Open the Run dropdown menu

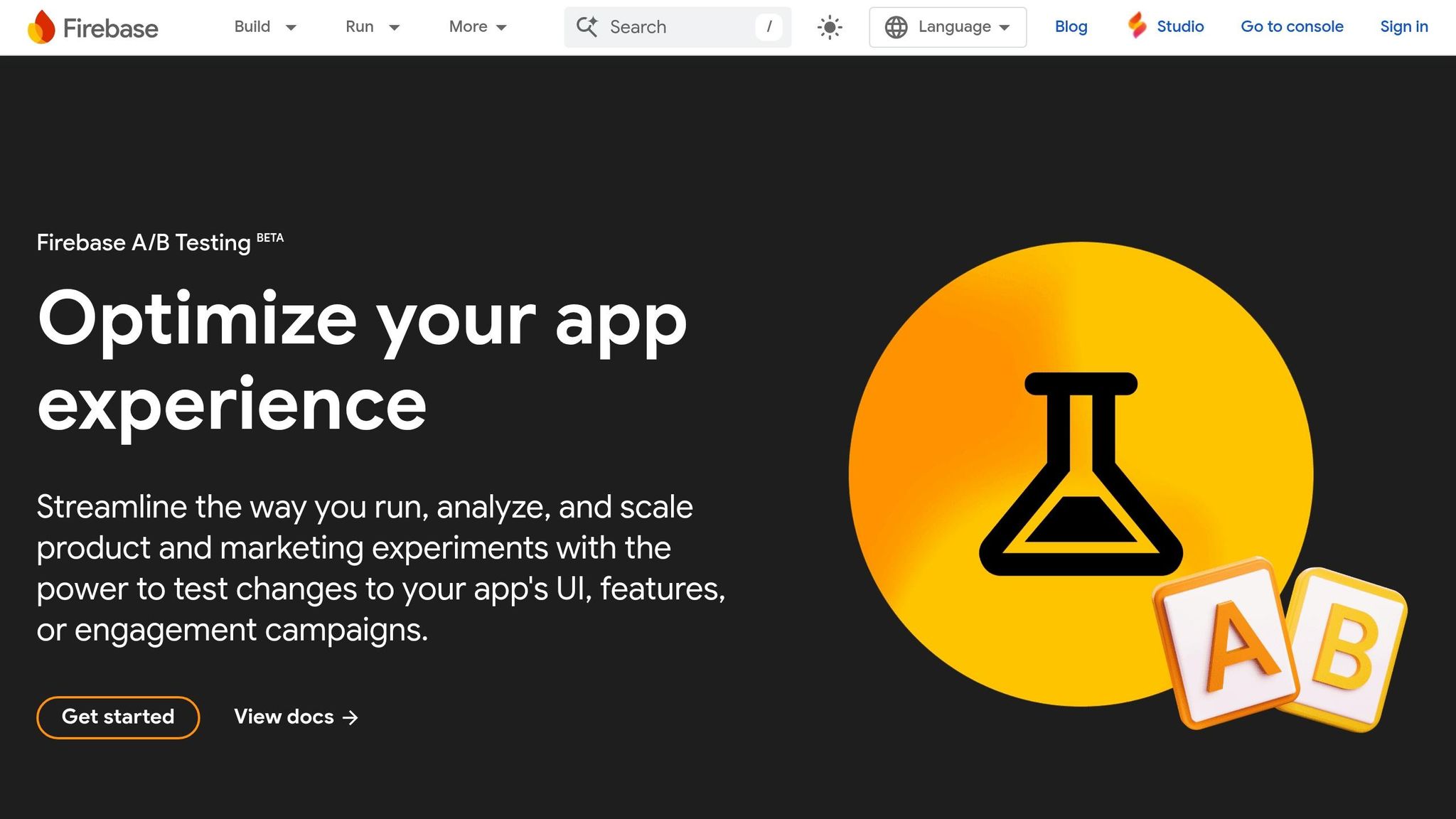coord(373,27)
